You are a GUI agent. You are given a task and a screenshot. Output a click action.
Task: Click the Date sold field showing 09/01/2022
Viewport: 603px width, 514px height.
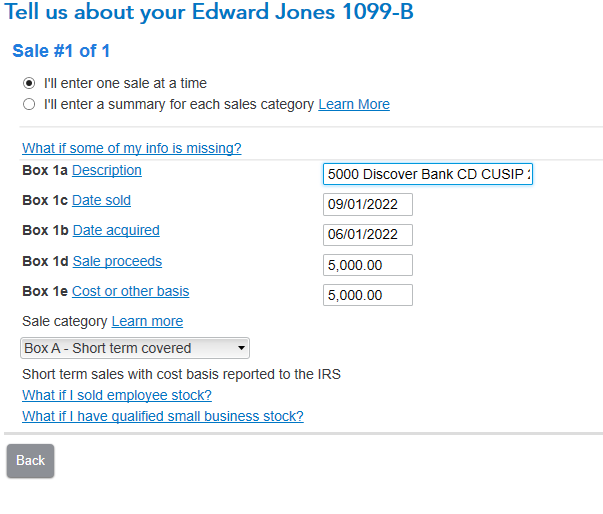click(368, 204)
